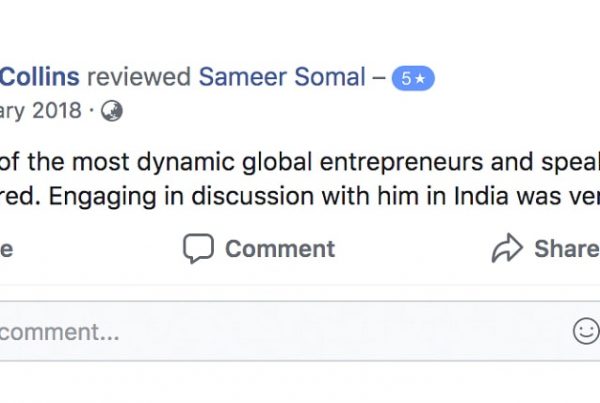
Task: Click the globe public privacy icon
Action: 111,111
